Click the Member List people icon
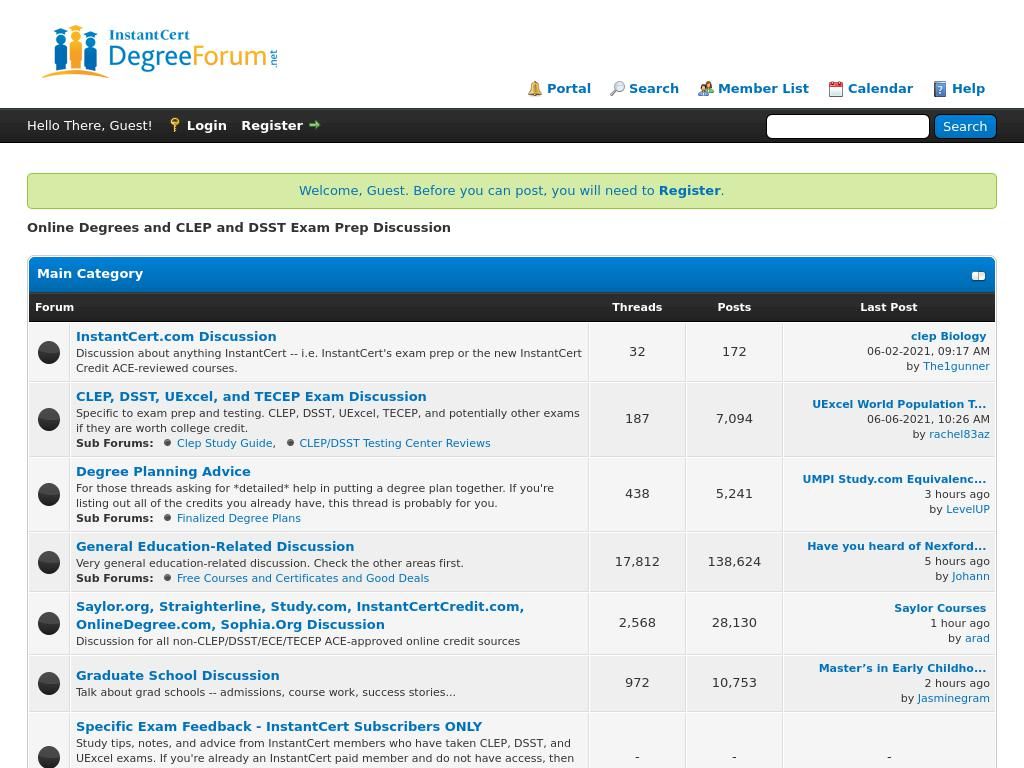Image resolution: width=1024 pixels, height=768 pixels. tap(705, 89)
